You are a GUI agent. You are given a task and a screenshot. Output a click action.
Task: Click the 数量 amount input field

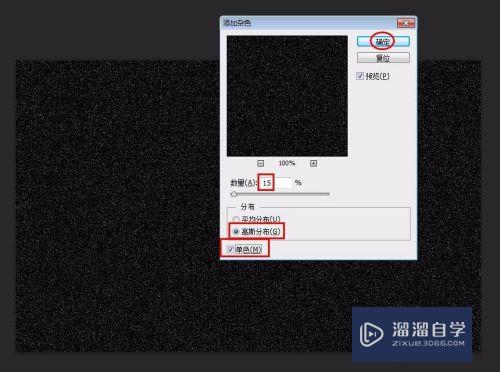[275, 183]
